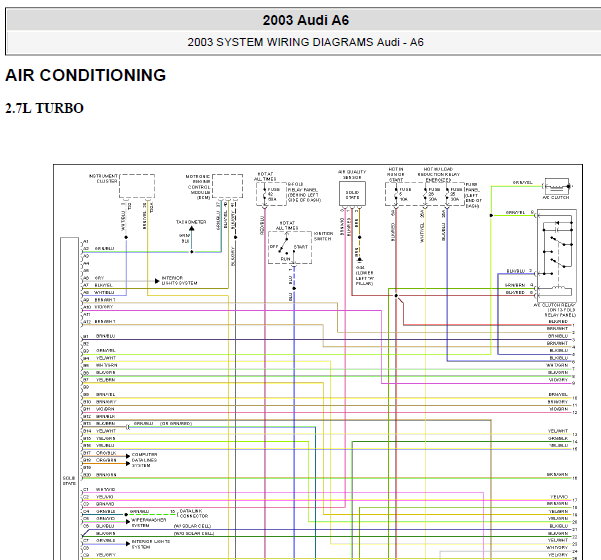The image size is (601, 560).
Task: Click the instrument cluster dashed box
Action: (x=137, y=186)
